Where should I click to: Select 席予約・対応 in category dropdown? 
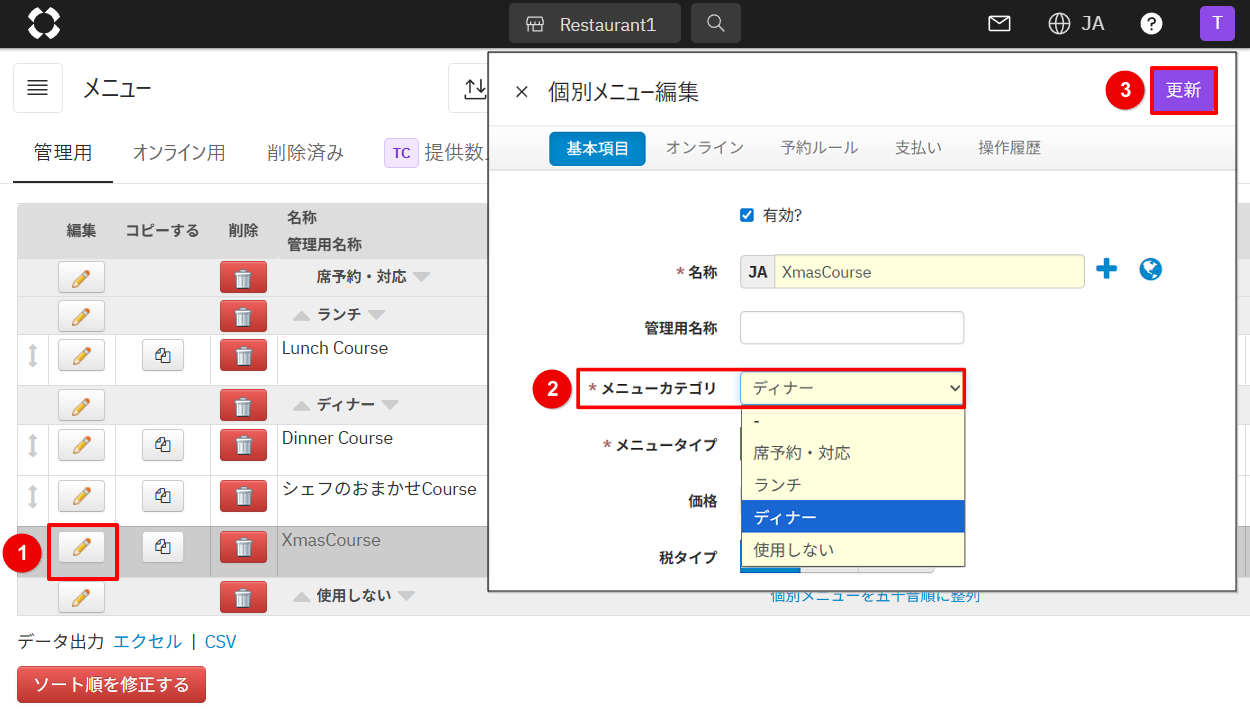pos(852,453)
